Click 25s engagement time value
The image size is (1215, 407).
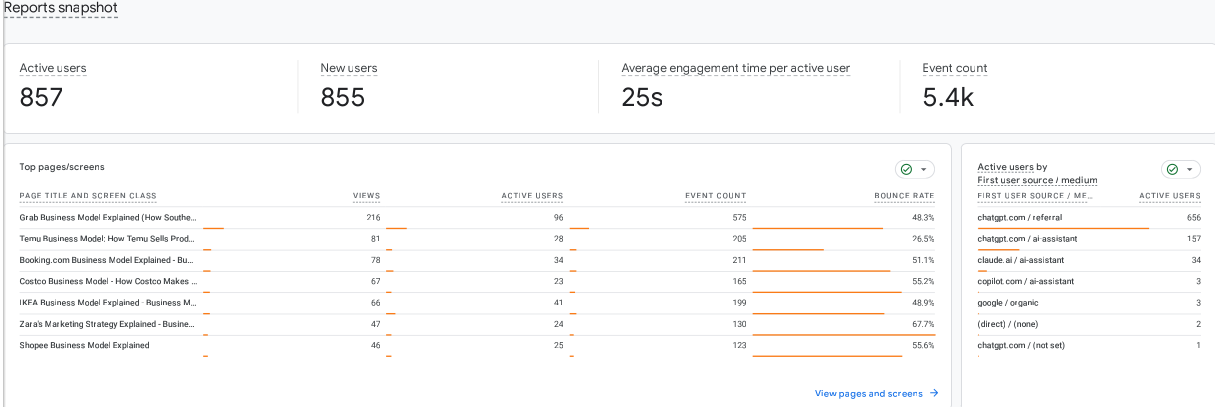[x=642, y=97]
